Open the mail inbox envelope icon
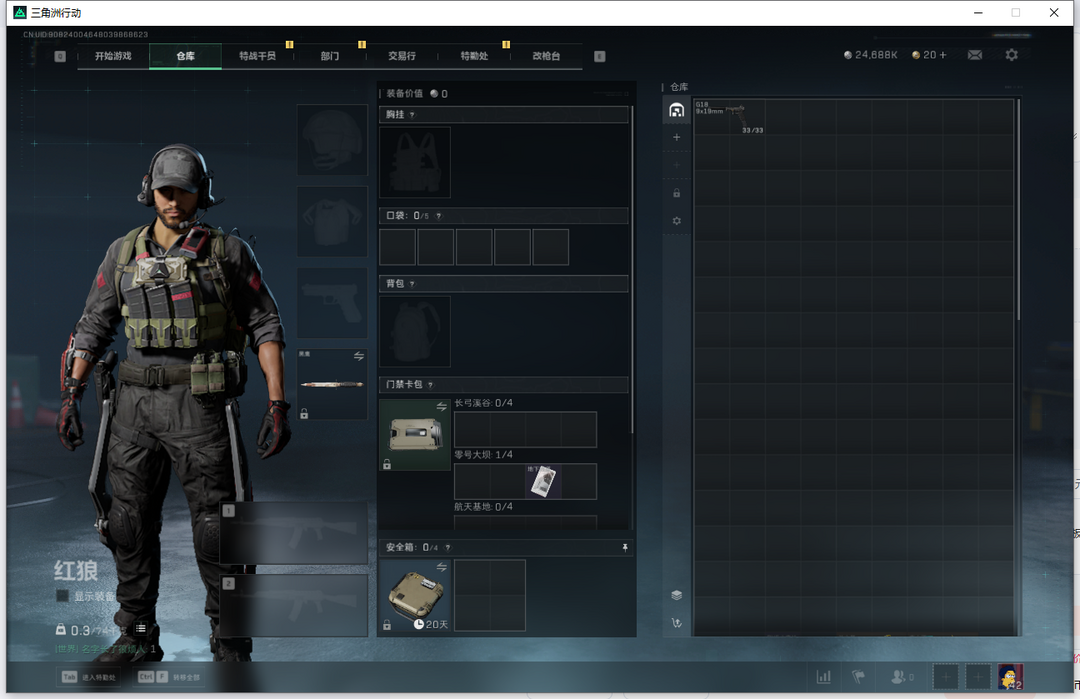Screen dimensions: 1080x699 [974, 55]
